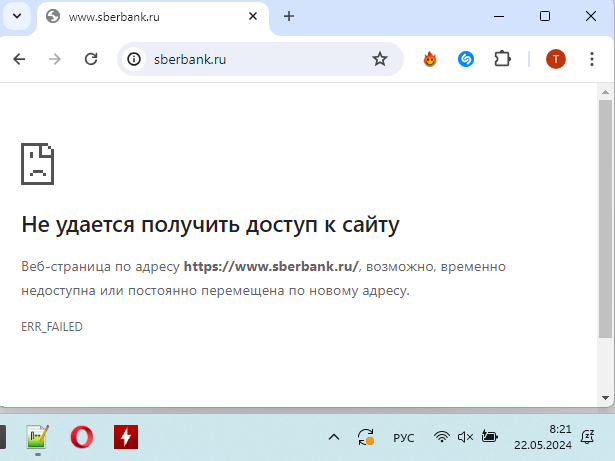The image size is (615, 461).
Task: Expand the tab search dropdown arrow
Action: pyautogui.click(x=16, y=16)
